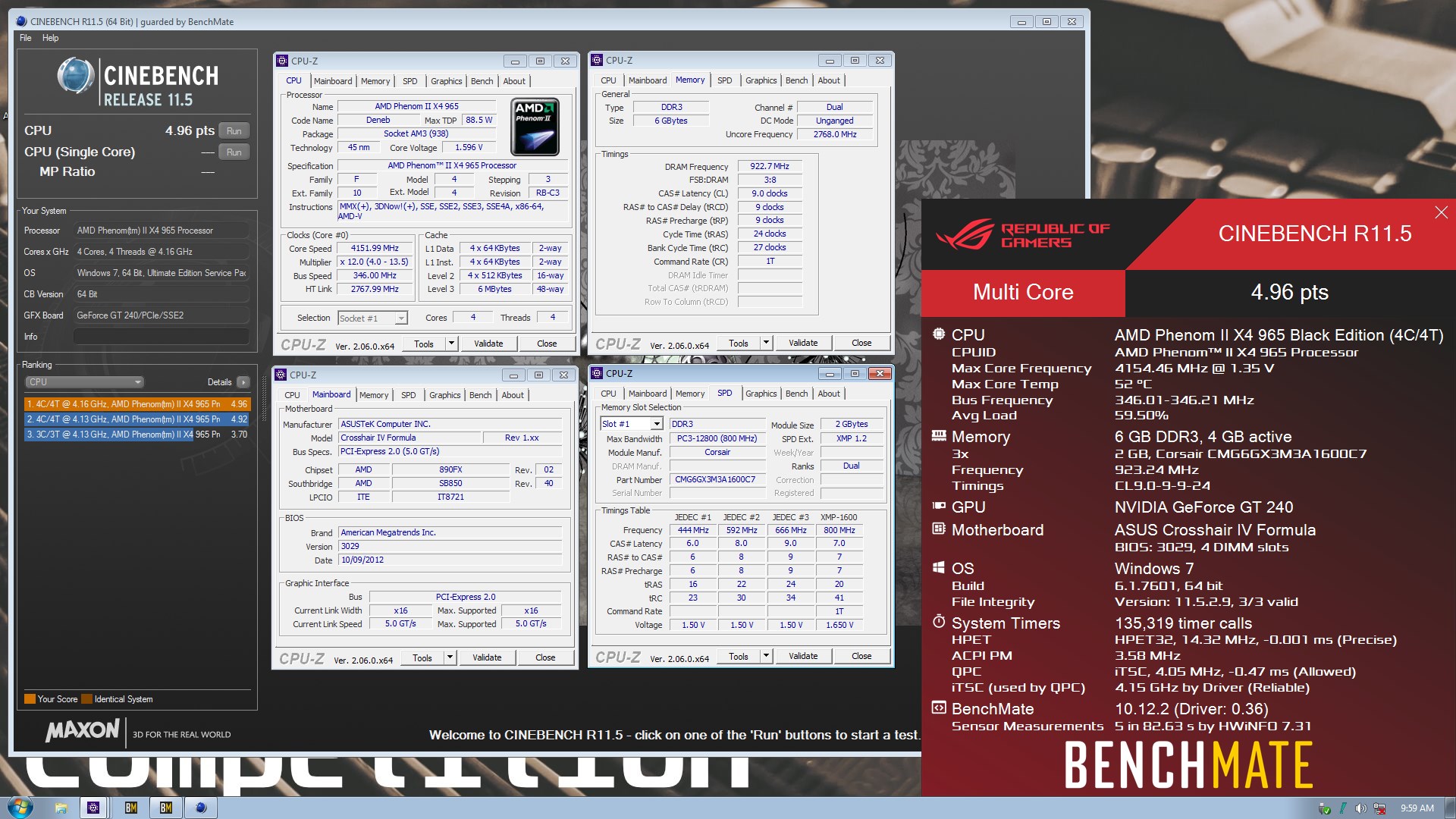
Task: Click the CPU-Z title icon of the SPD window
Action: click(598, 373)
